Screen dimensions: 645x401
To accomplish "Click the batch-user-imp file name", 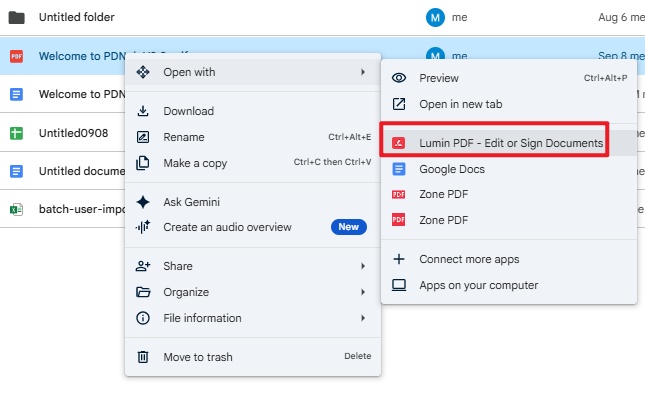I will click(82, 209).
